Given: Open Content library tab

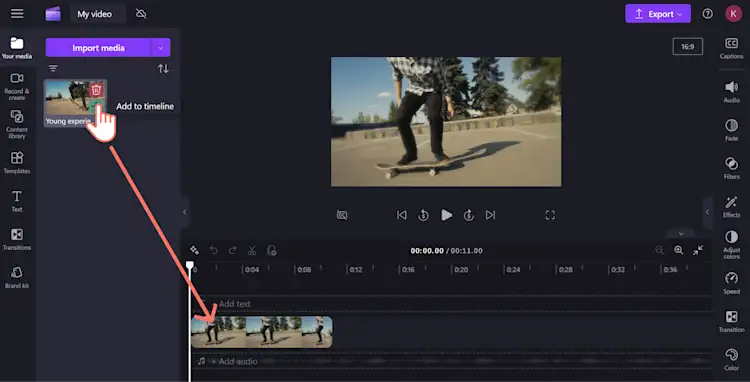Looking at the screenshot, I should (17, 124).
